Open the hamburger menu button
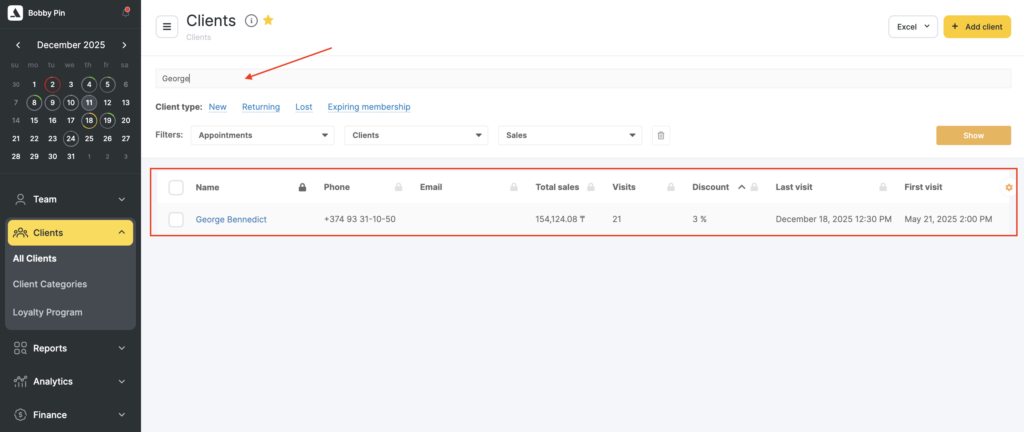Image resolution: width=1024 pixels, height=432 pixels. (167, 27)
